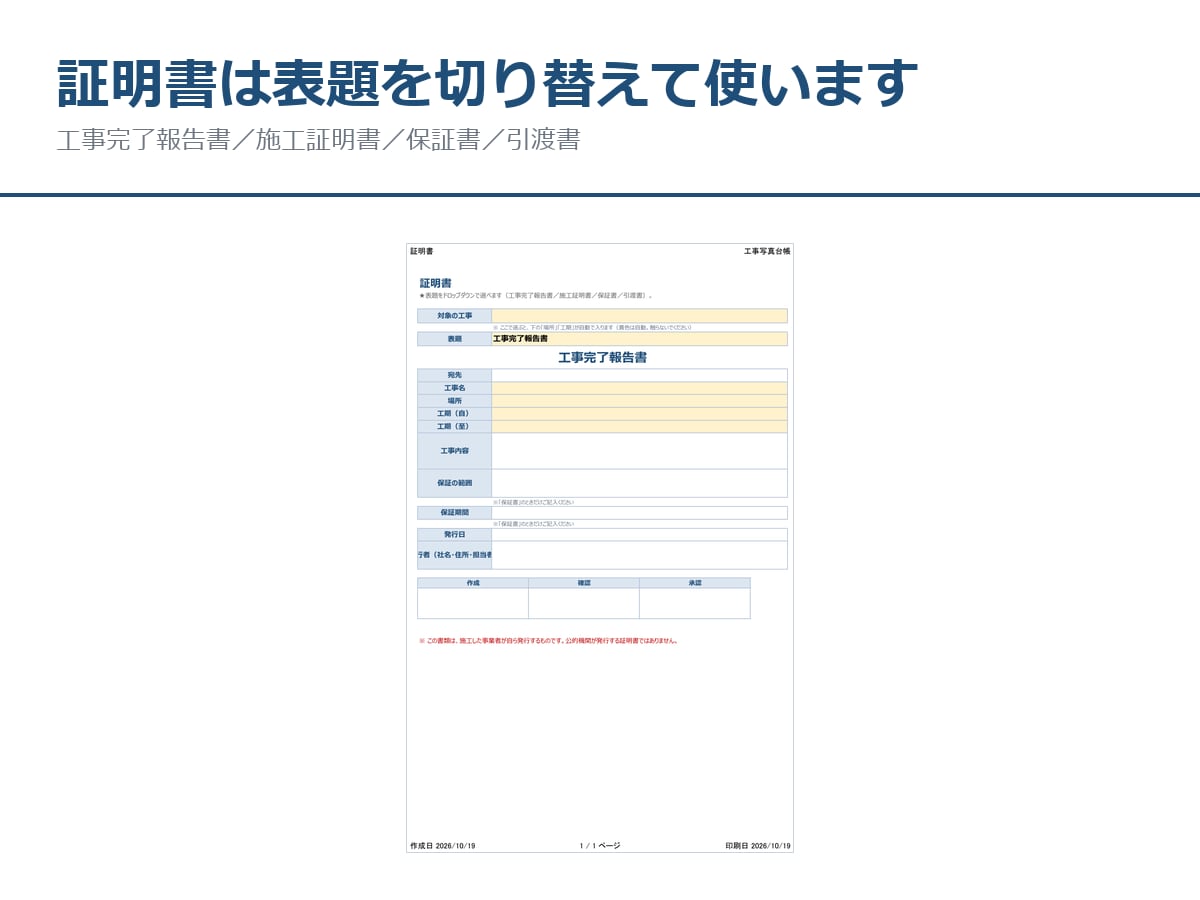The height and width of the screenshot is (900, 1200).
Task: Click the 場所 label cell
Action: tap(454, 401)
